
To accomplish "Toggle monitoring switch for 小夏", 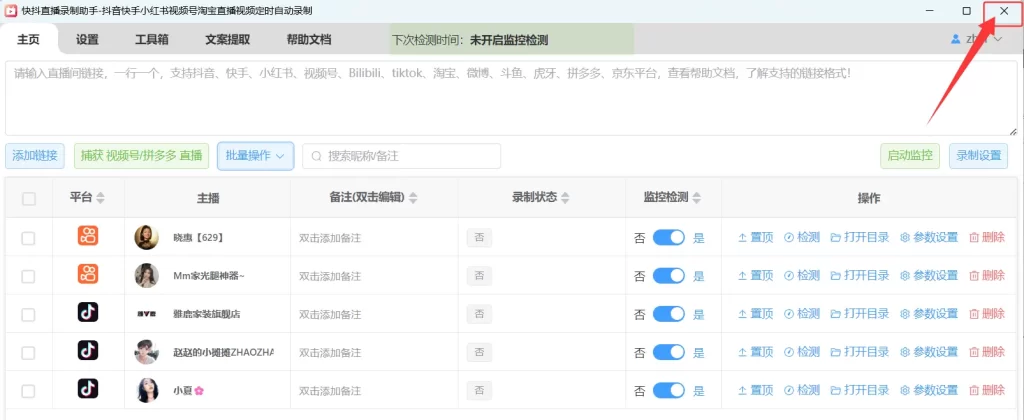I will click(669, 391).
